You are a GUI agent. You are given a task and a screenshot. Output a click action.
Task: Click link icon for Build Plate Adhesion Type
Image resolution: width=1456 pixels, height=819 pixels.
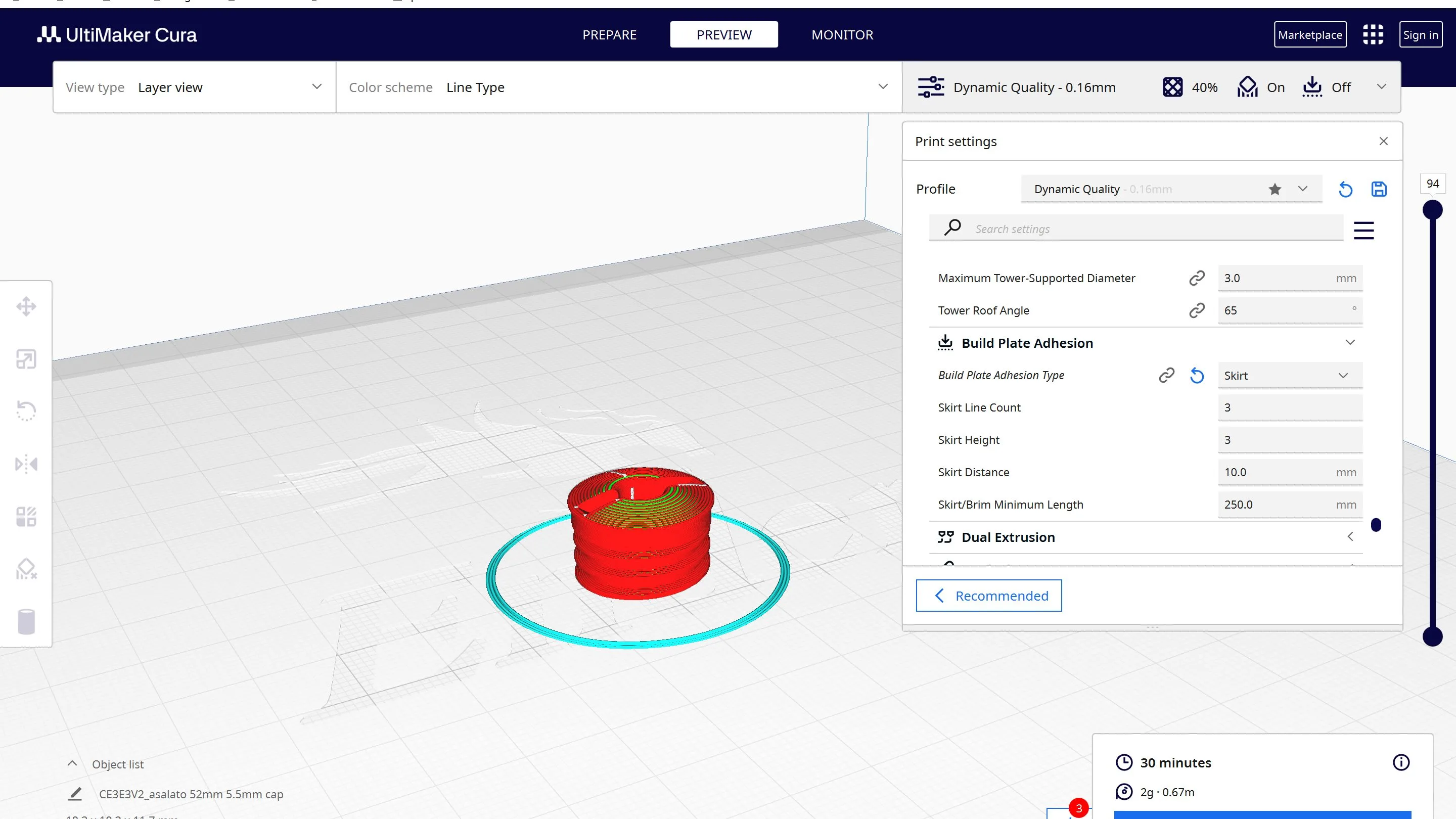click(x=1167, y=375)
